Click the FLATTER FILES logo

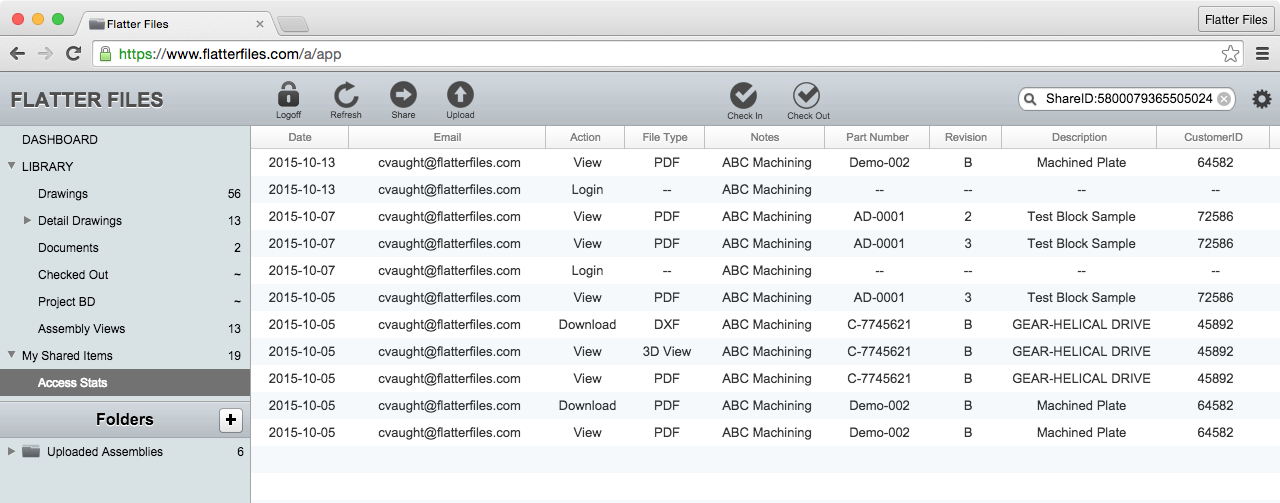87,99
